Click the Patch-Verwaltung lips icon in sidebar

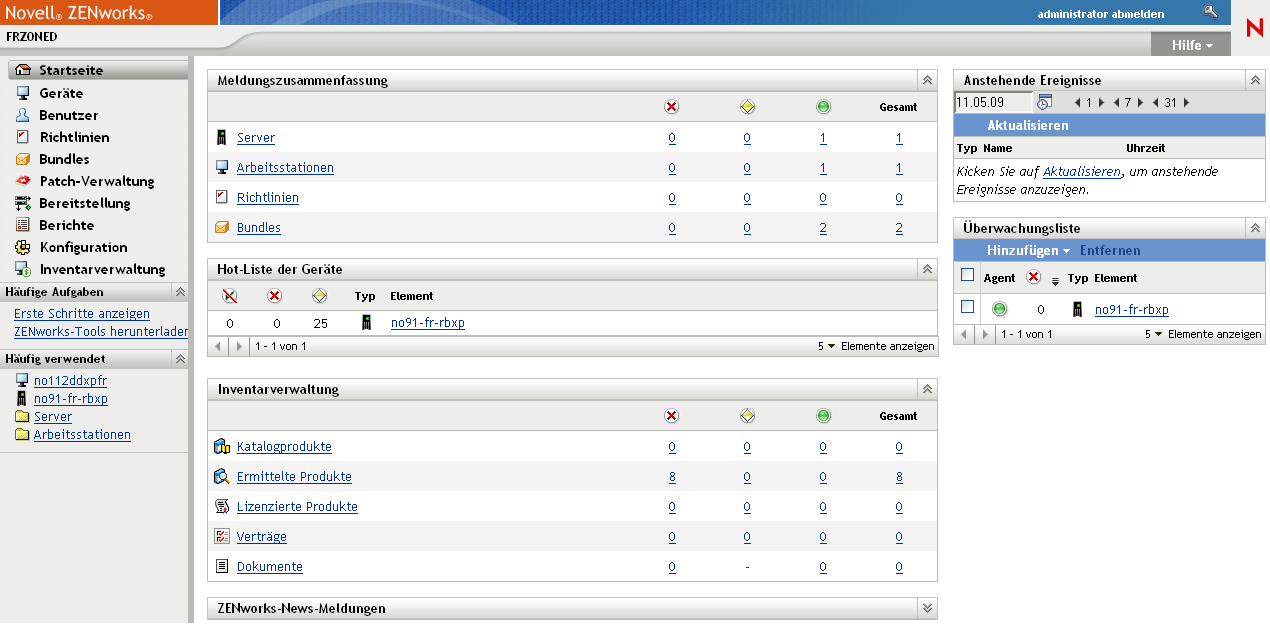(23, 181)
